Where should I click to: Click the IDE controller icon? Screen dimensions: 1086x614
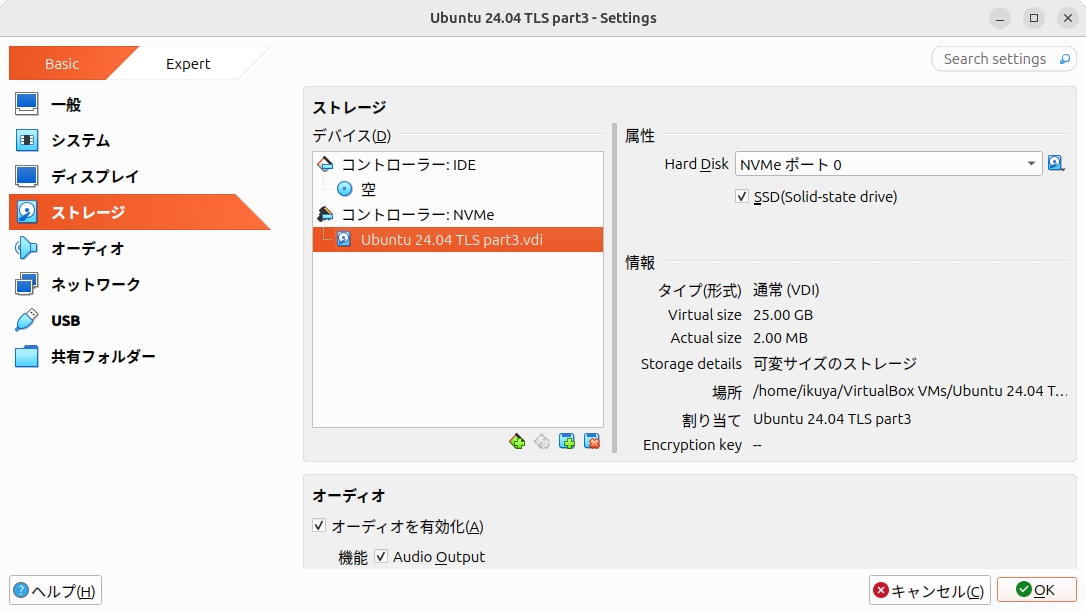pyautogui.click(x=325, y=165)
